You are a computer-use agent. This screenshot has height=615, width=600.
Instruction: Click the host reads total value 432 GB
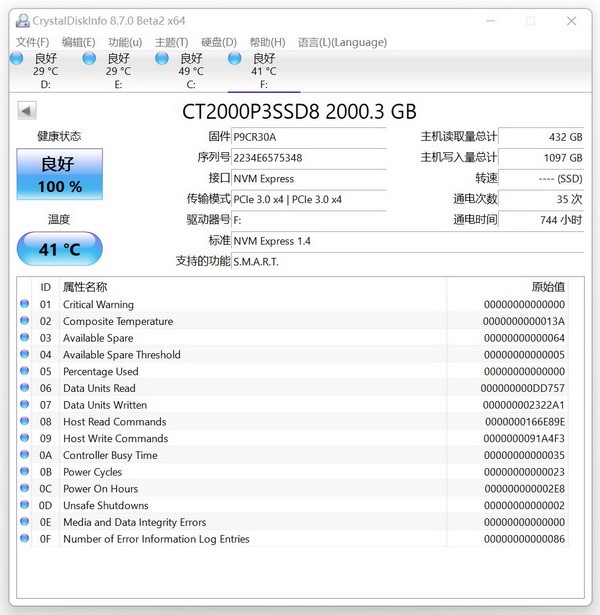(541, 137)
